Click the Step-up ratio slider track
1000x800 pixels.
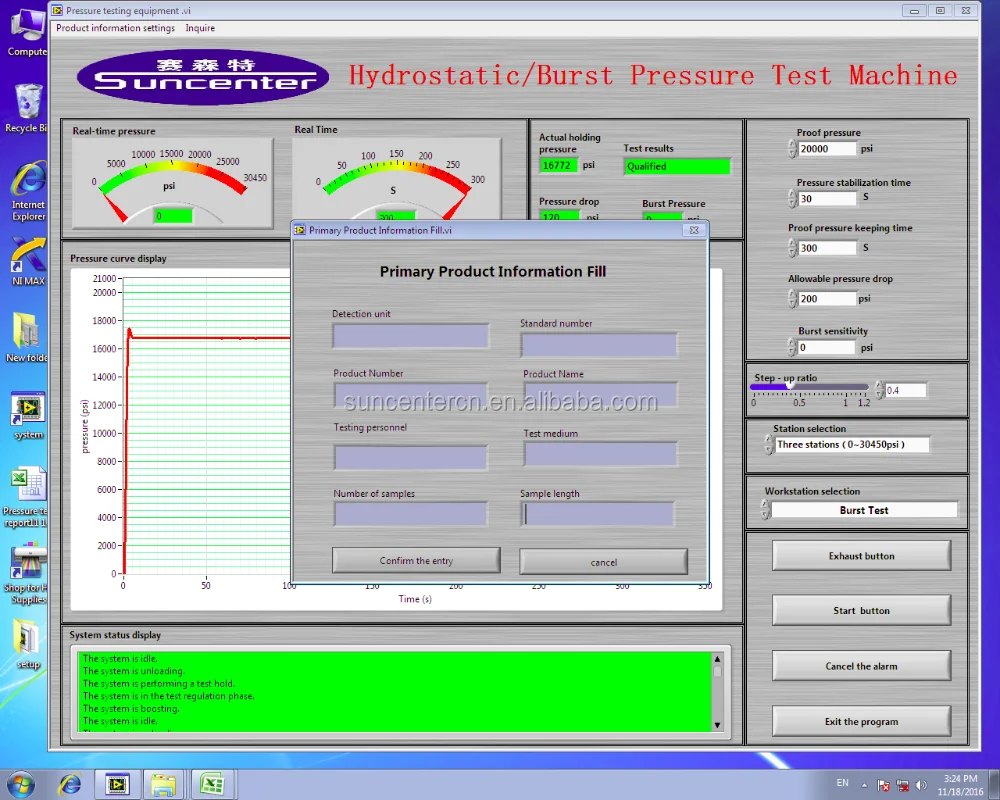point(810,385)
